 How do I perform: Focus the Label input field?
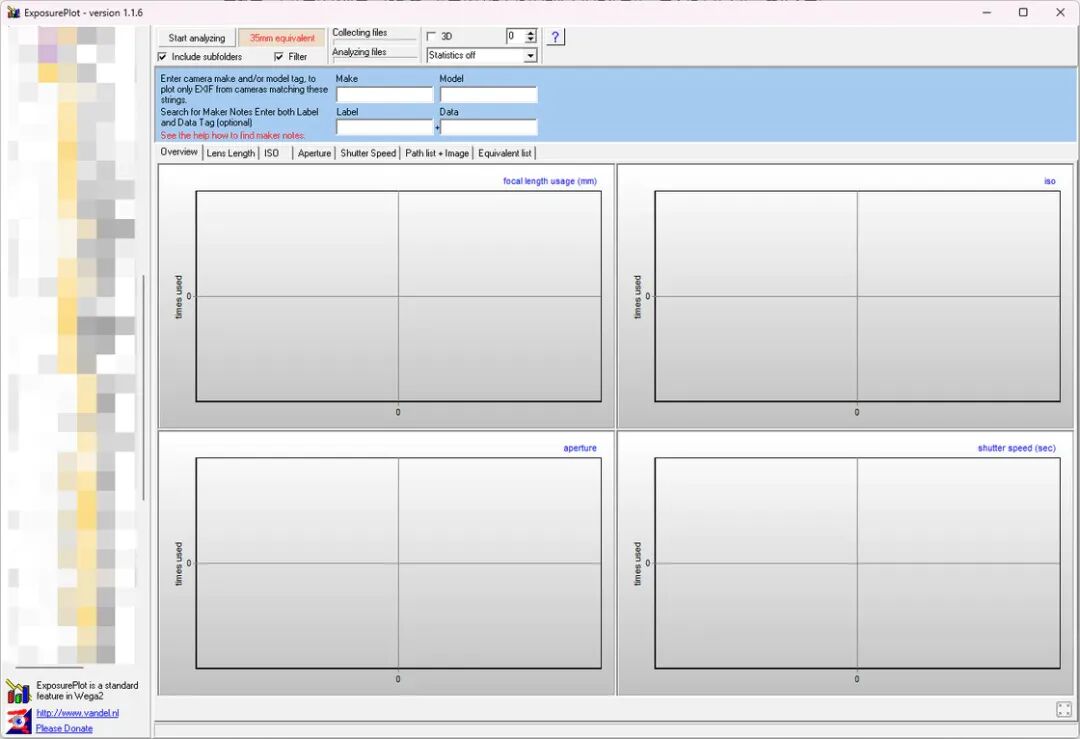[384, 127]
